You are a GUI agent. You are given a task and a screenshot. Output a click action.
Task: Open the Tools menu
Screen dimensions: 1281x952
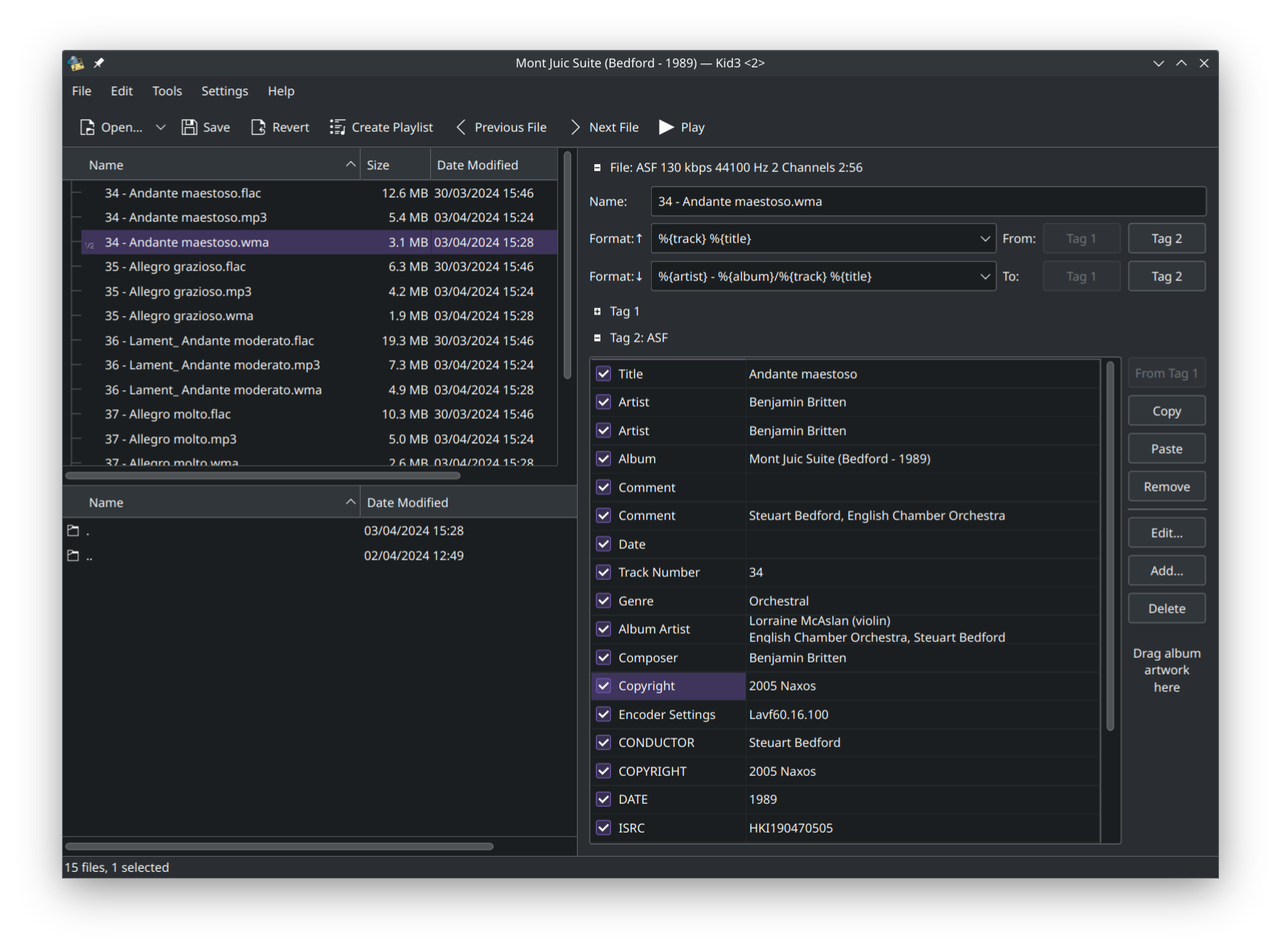tap(166, 91)
